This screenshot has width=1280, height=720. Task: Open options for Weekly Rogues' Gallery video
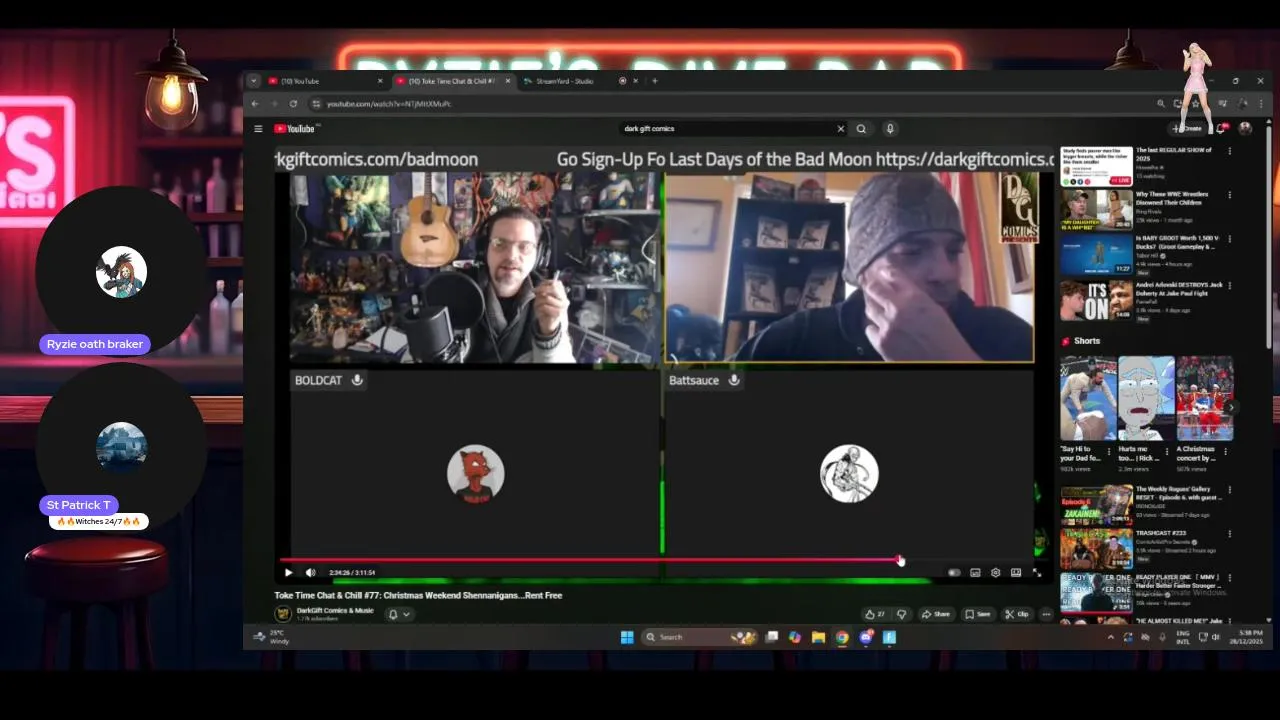[1230, 490]
